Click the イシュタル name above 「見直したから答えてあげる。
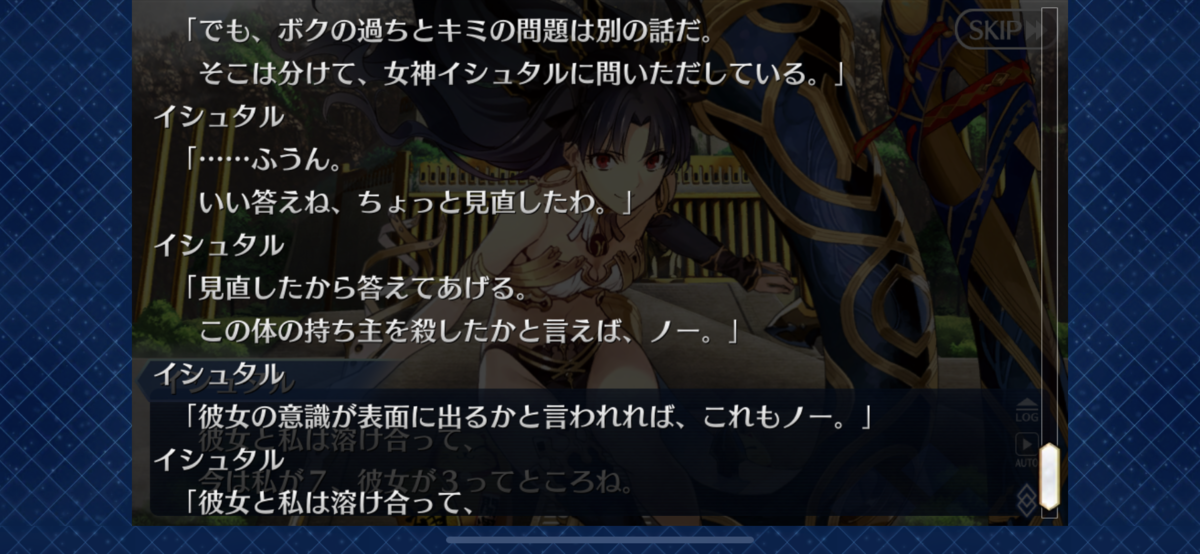This screenshot has height=554, width=1200. pos(218,245)
